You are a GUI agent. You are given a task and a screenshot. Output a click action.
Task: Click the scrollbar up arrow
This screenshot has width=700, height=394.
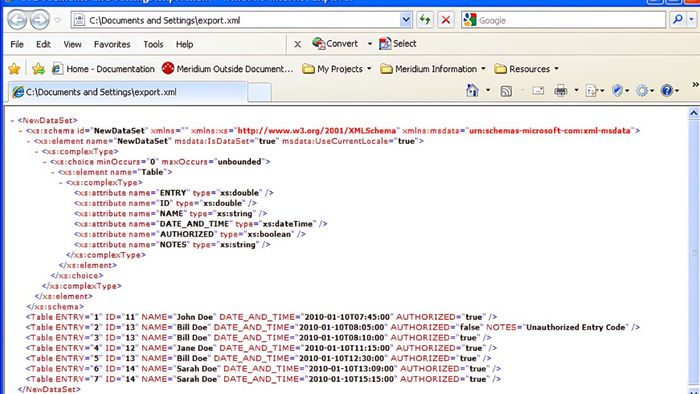(694, 113)
